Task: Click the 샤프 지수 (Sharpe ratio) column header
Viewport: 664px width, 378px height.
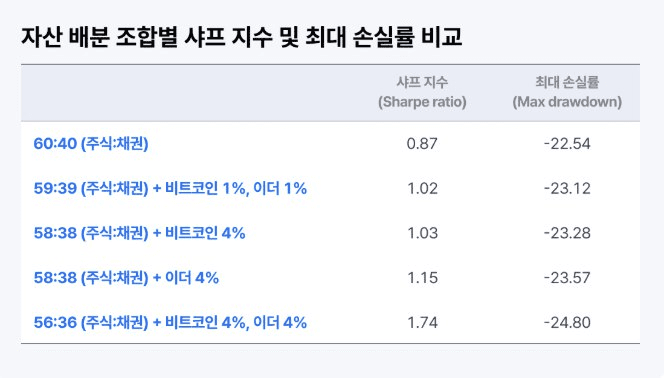Action: pos(422,92)
